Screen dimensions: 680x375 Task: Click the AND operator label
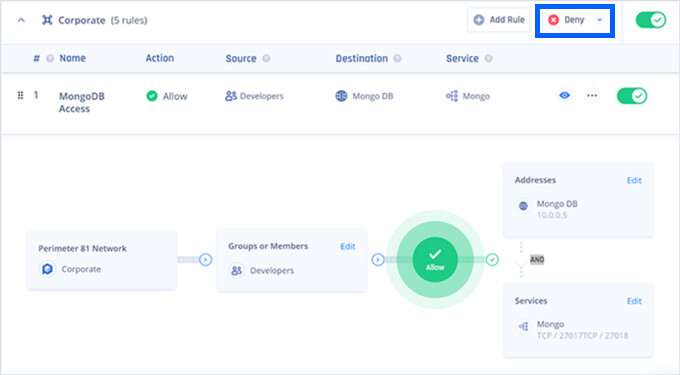[x=537, y=260]
